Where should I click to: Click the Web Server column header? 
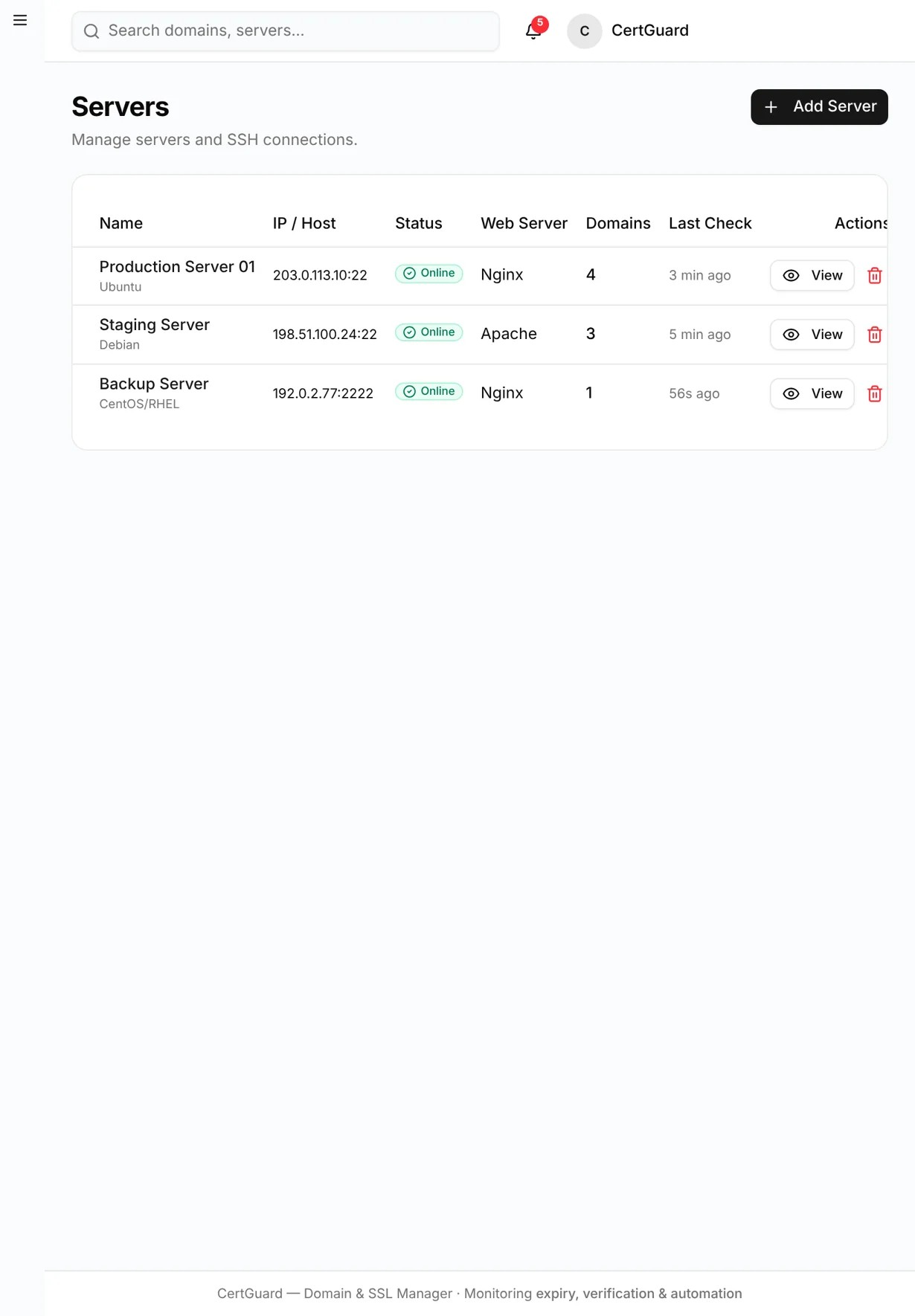[x=524, y=223]
